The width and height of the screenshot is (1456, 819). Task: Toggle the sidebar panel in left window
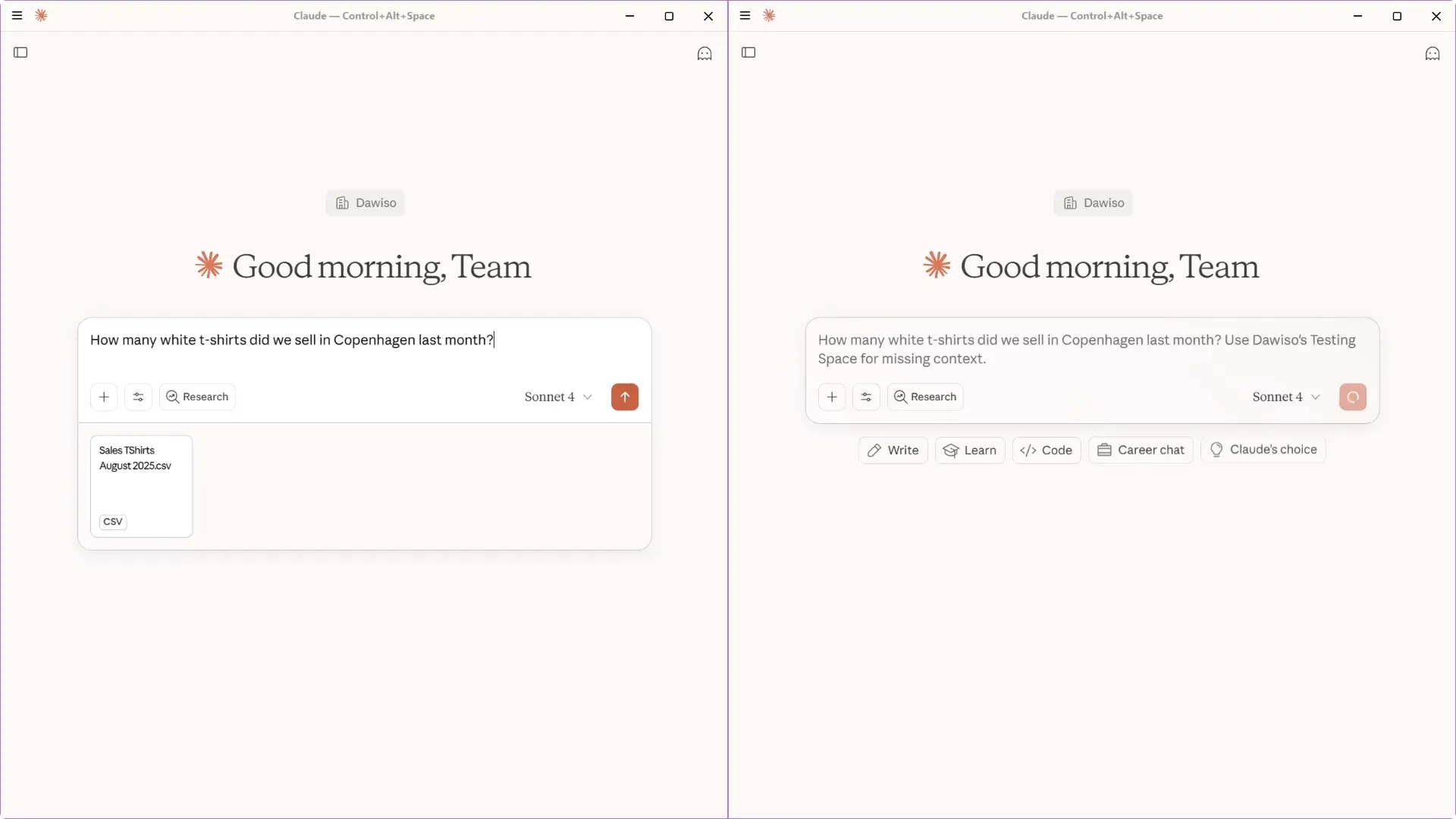[x=20, y=52]
